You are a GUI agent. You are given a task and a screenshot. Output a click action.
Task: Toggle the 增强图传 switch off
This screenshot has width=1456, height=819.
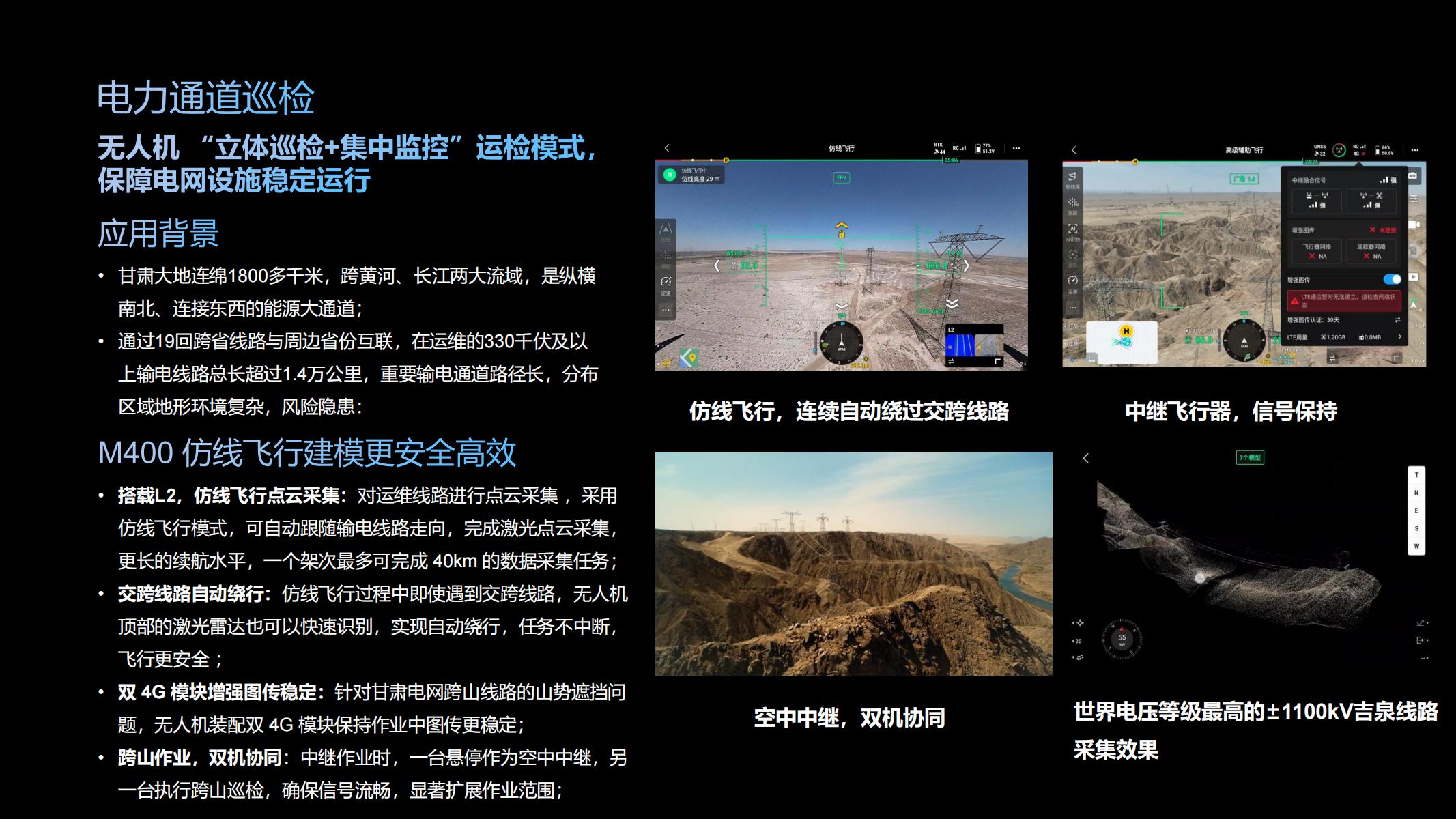point(1392,279)
